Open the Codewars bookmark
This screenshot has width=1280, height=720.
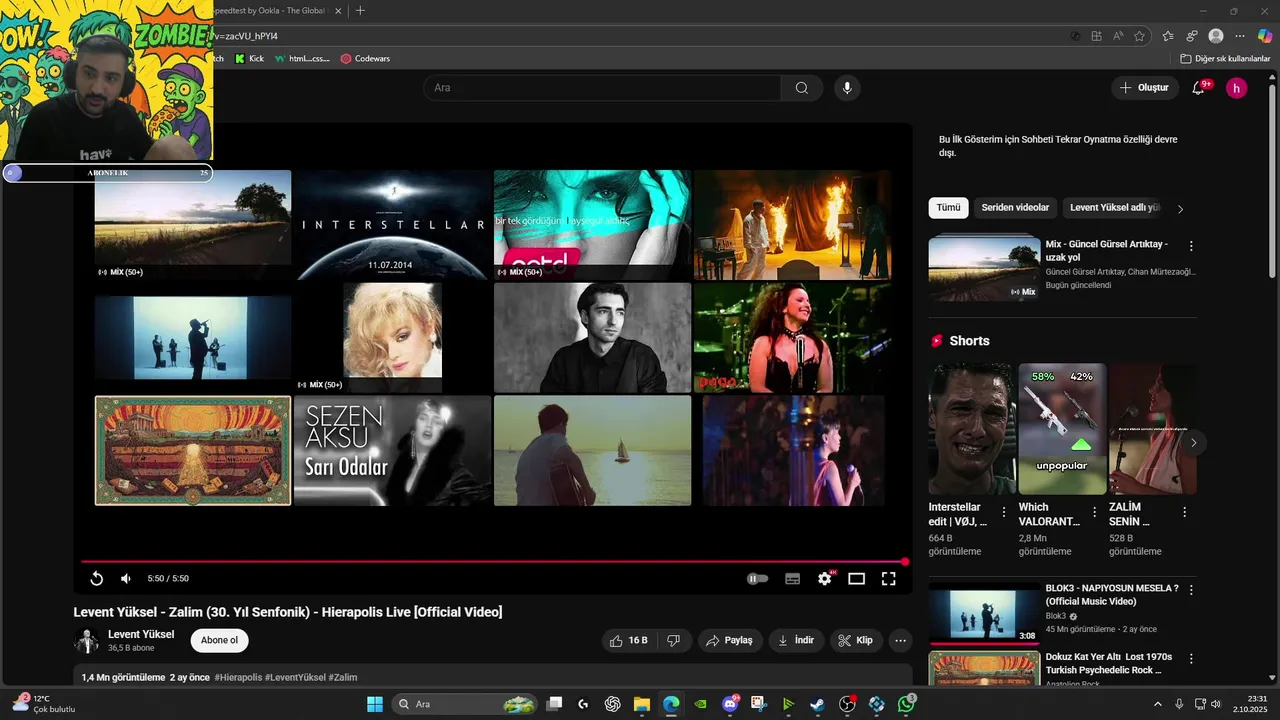click(365, 59)
